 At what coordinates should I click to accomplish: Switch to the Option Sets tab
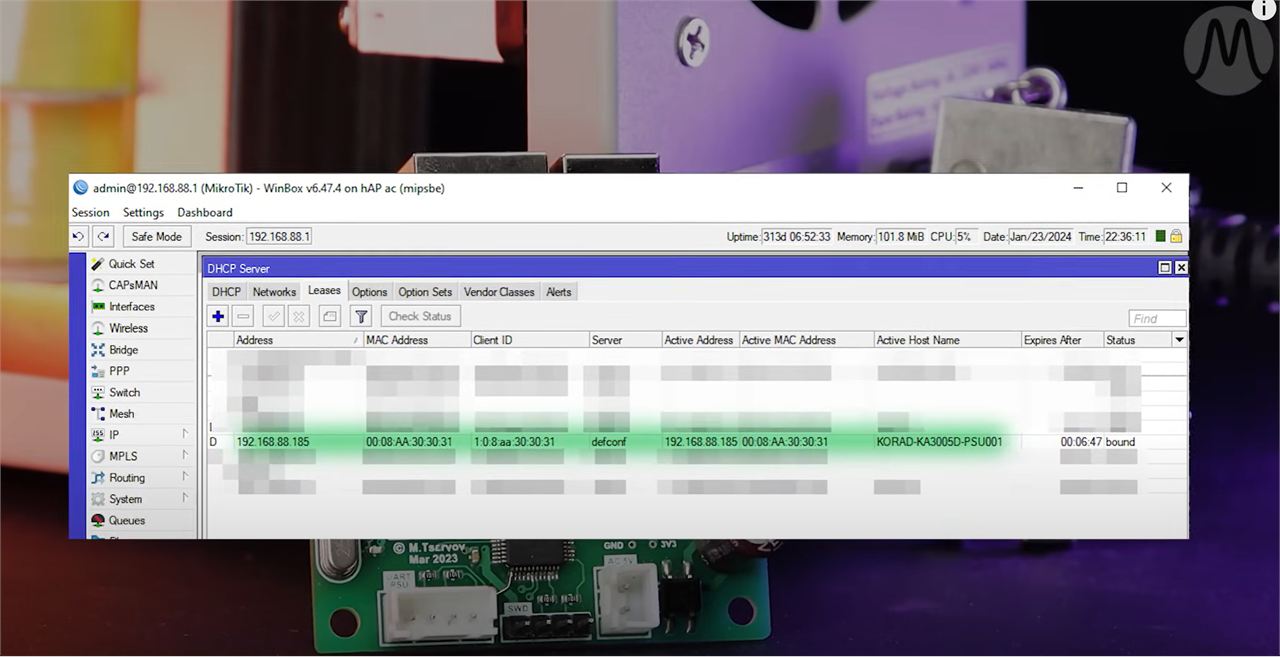(x=425, y=292)
